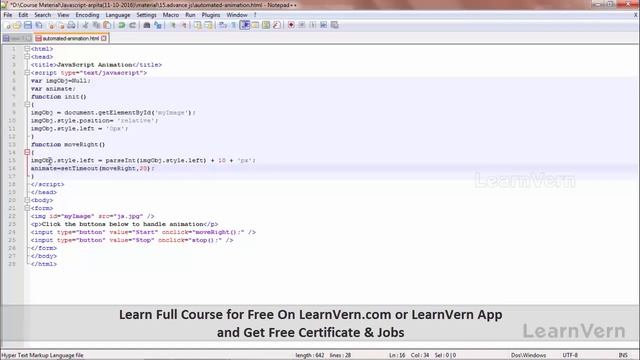The height and width of the screenshot is (360, 640).
Task: Enable synchronized horizontal scrolling icon
Action: [x=209, y=25]
